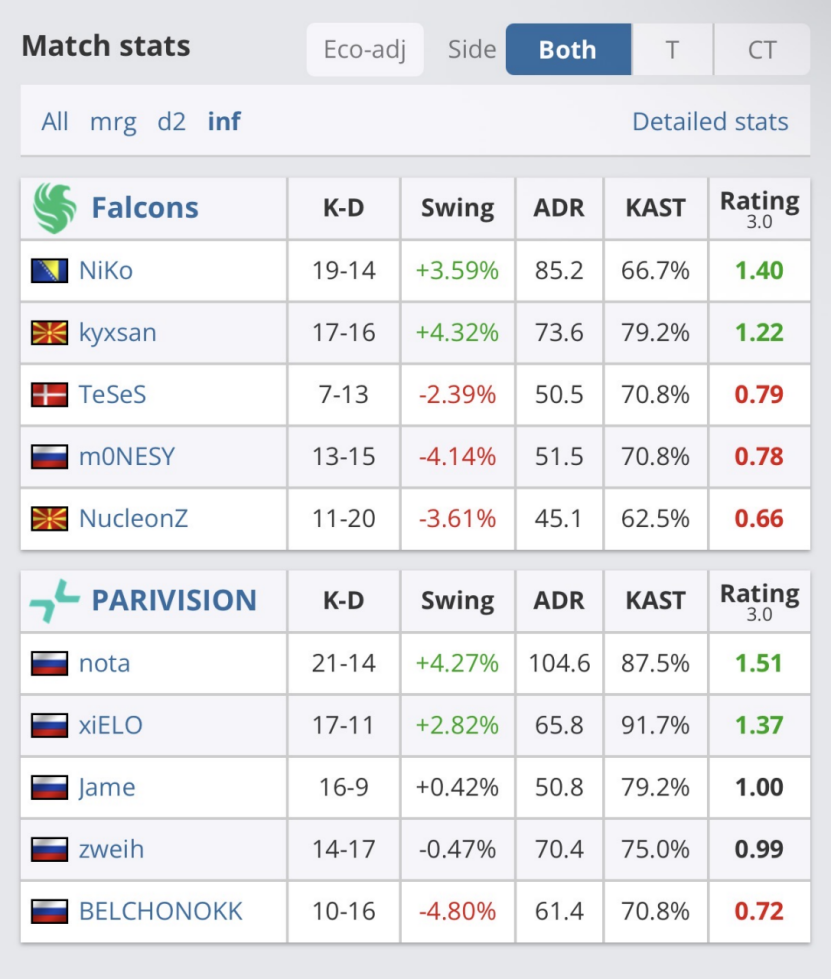Toggle the Eco-adj stats option

(365, 50)
